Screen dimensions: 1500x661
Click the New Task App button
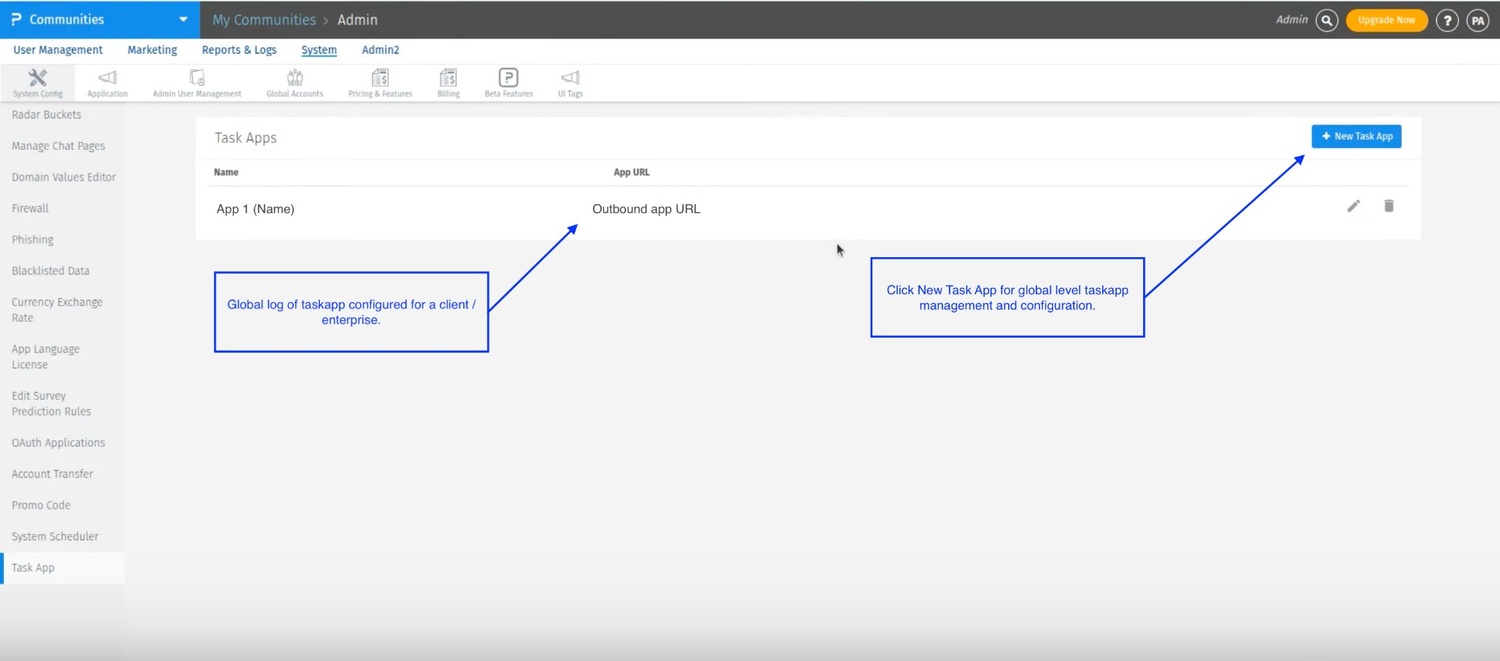click(x=1356, y=136)
